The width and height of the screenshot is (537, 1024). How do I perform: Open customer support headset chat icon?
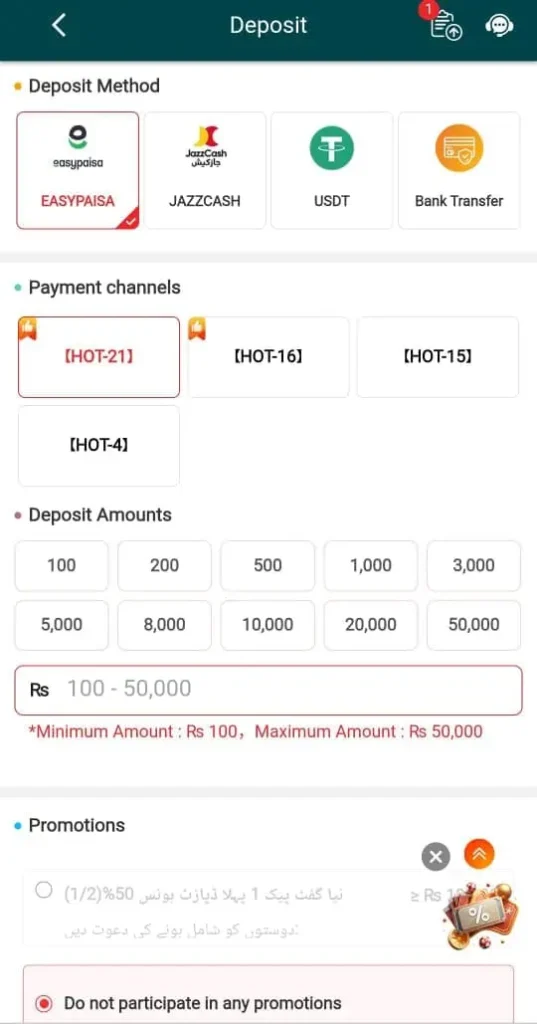tap(499, 26)
